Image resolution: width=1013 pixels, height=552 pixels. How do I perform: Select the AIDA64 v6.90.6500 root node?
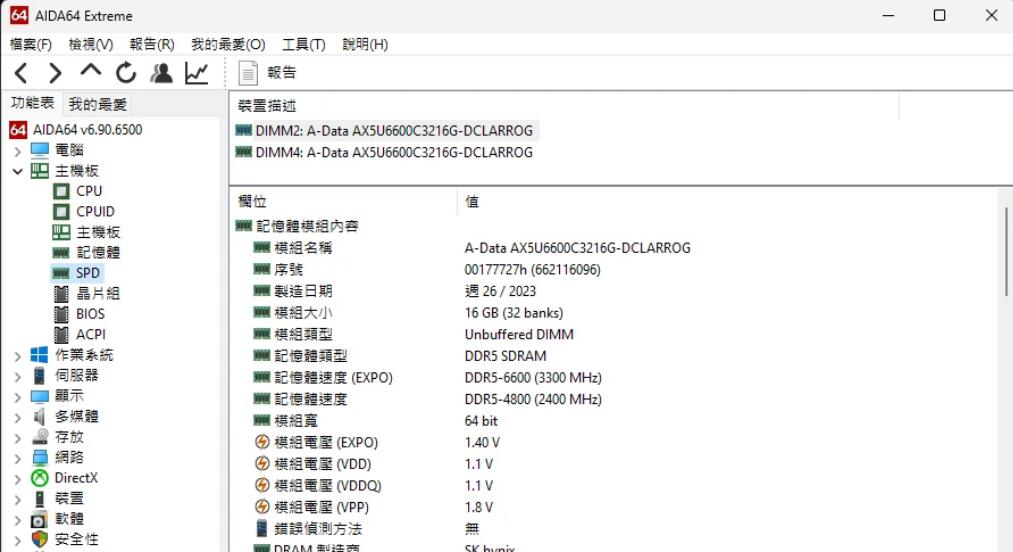click(87, 129)
